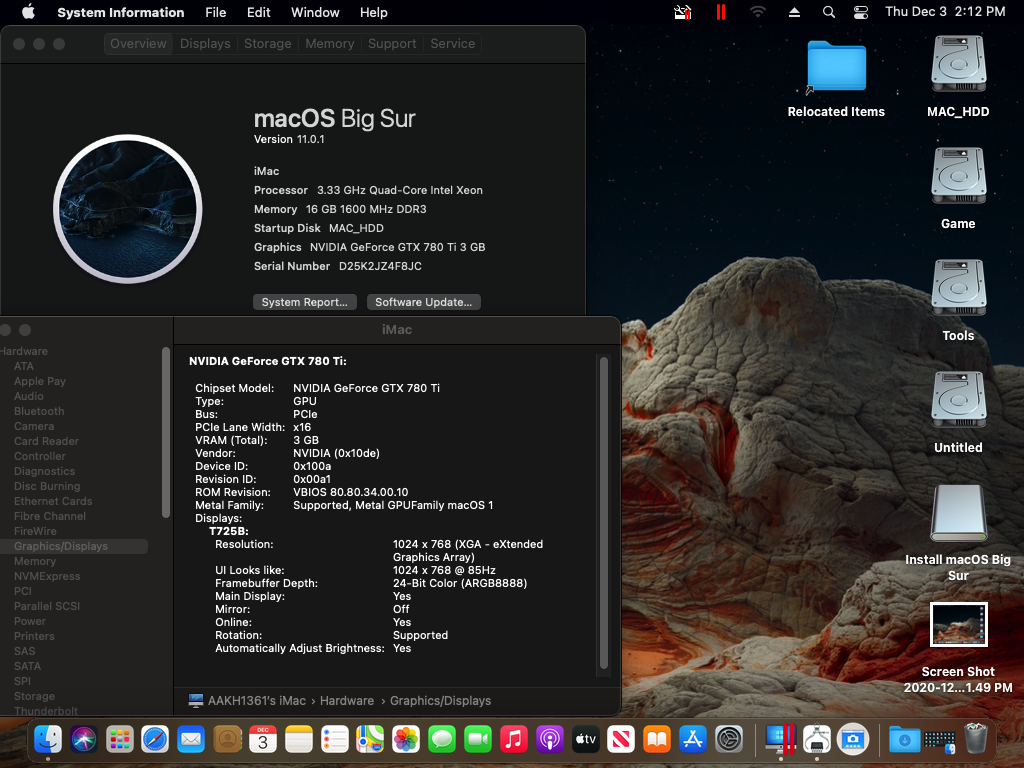Image resolution: width=1024 pixels, height=768 pixels.
Task: Open Books app in the Dock
Action: pos(657,740)
